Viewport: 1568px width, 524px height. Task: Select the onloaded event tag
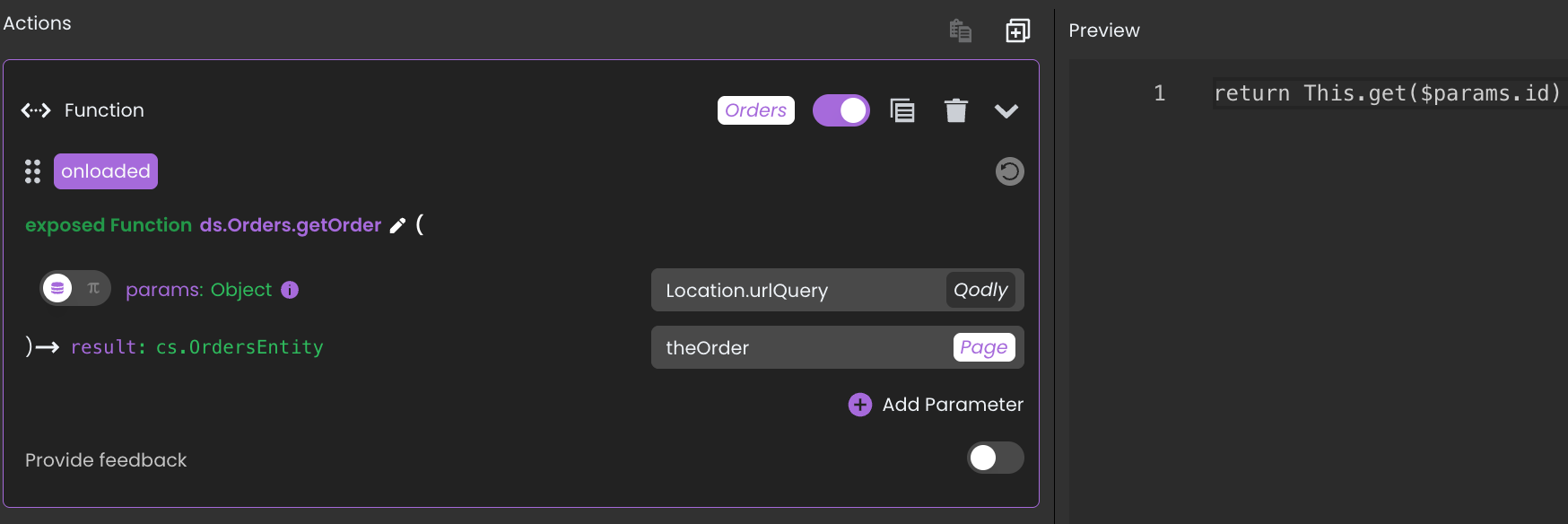(x=106, y=171)
